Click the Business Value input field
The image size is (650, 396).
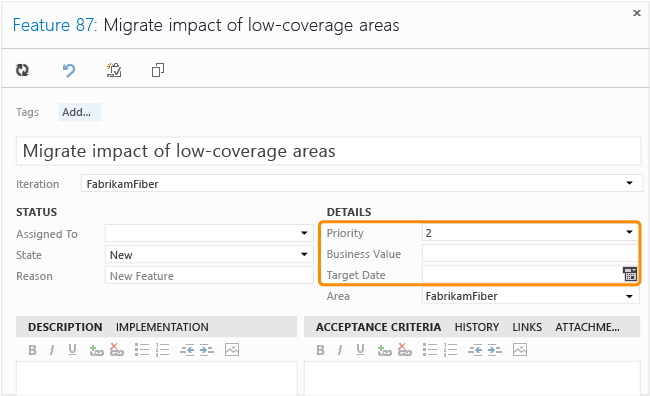pos(530,253)
